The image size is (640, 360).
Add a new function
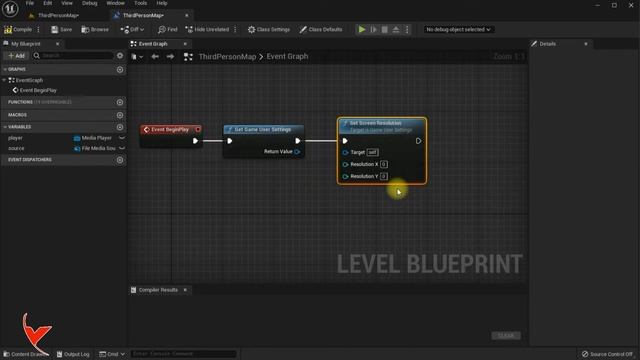click(120, 102)
